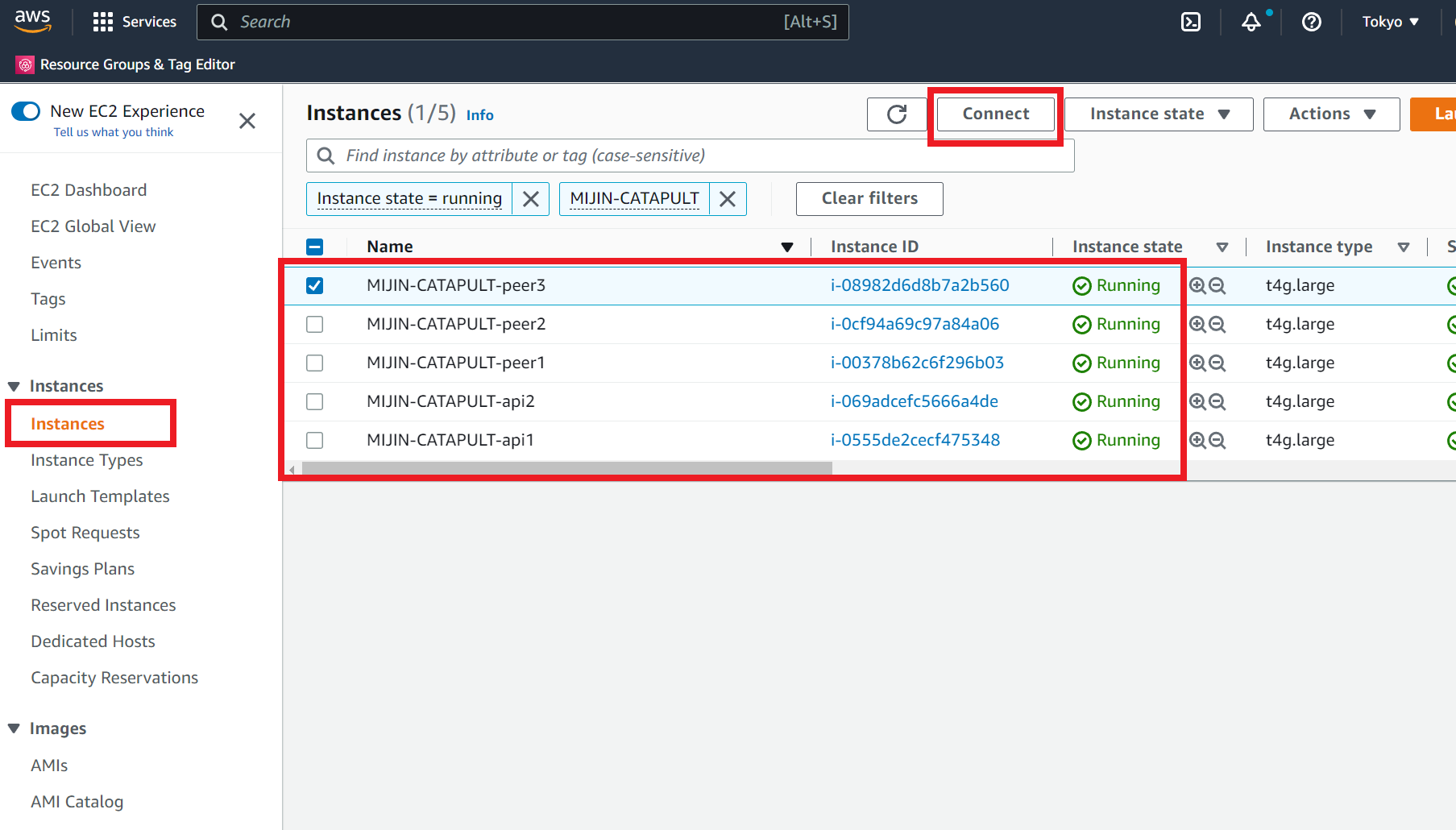Open instance i-0555de2cecf475348
Image resolution: width=1456 pixels, height=830 pixels.
915,440
